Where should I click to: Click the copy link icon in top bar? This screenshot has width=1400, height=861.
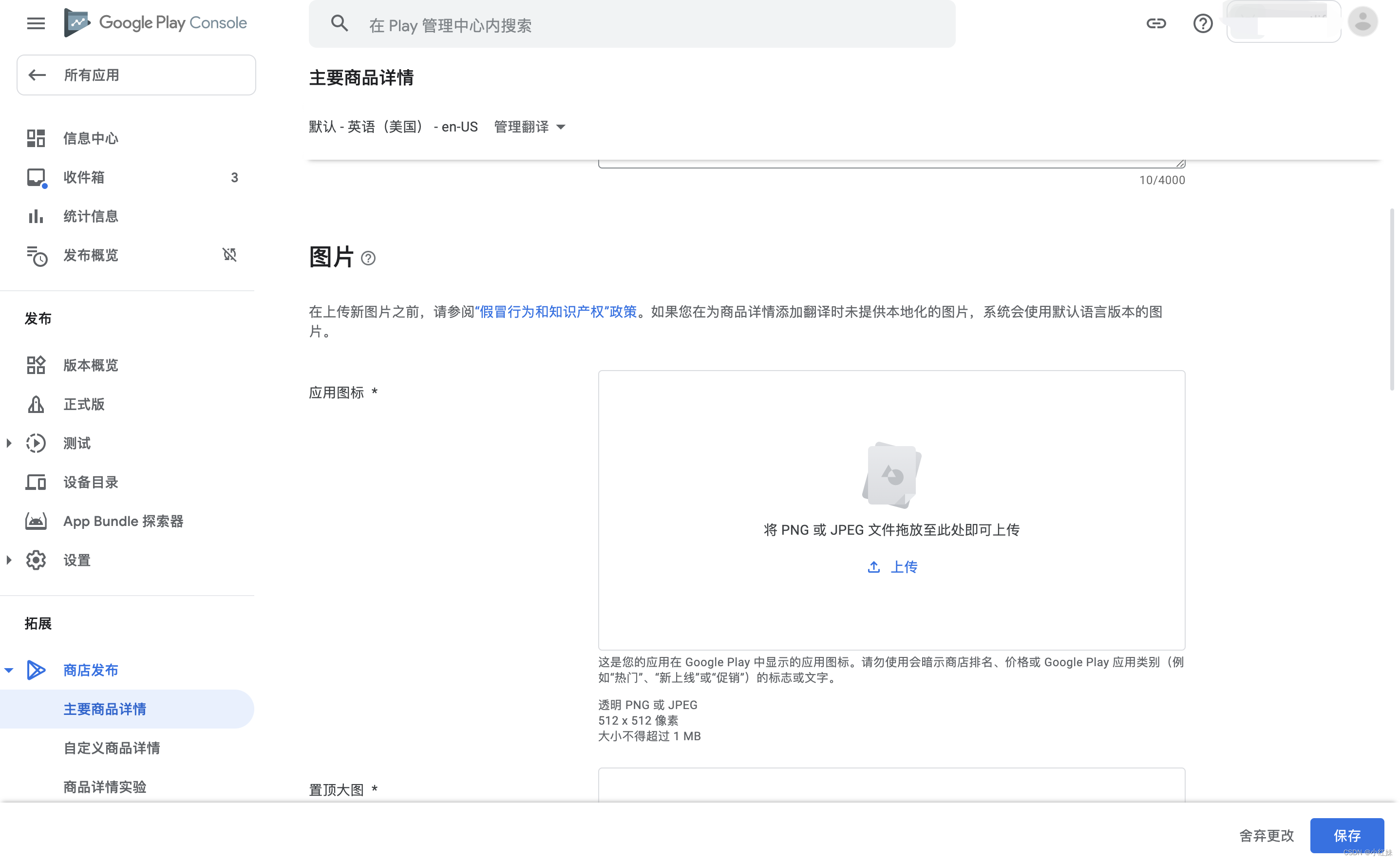click(x=1157, y=23)
